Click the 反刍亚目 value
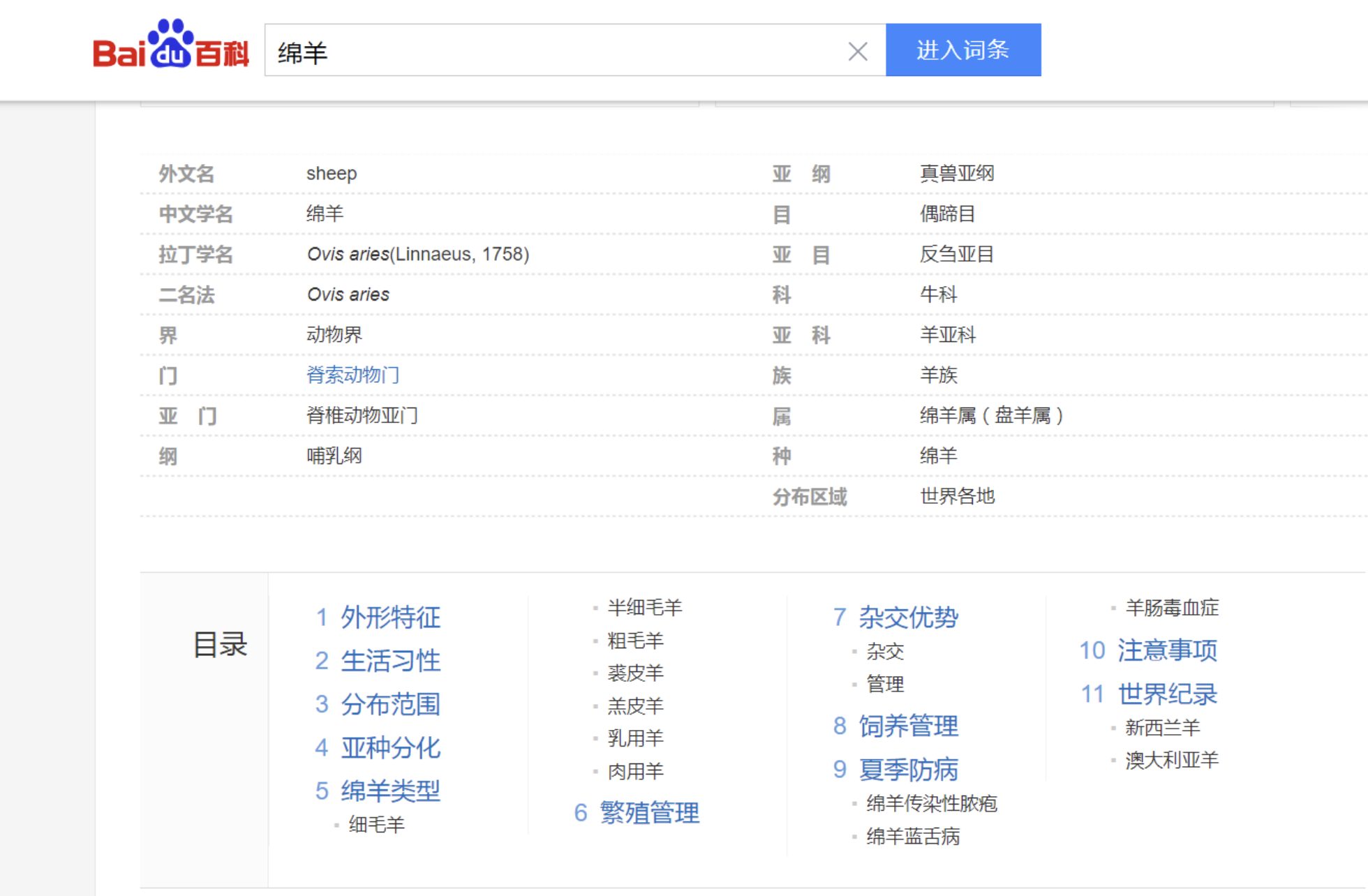1368x896 pixels. coord(957,254)
